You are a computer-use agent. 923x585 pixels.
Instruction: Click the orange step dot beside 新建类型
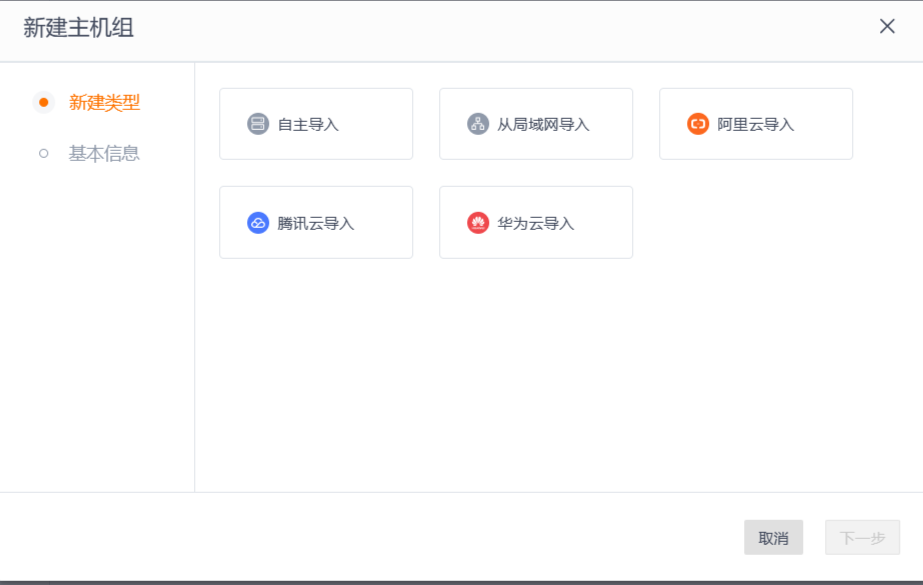point(43,102)
